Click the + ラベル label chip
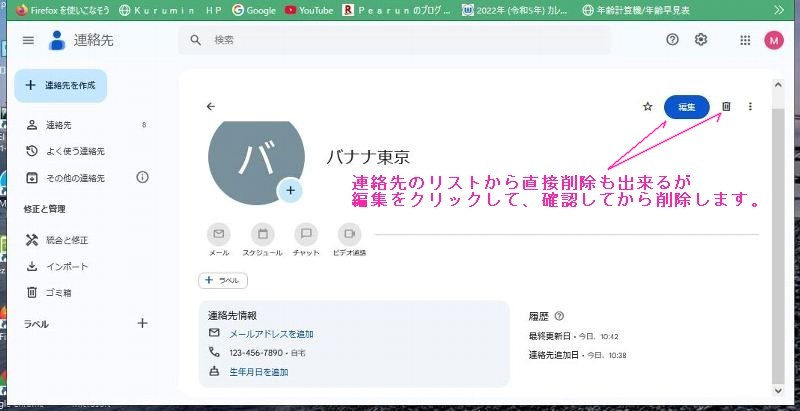 (223, 280)
